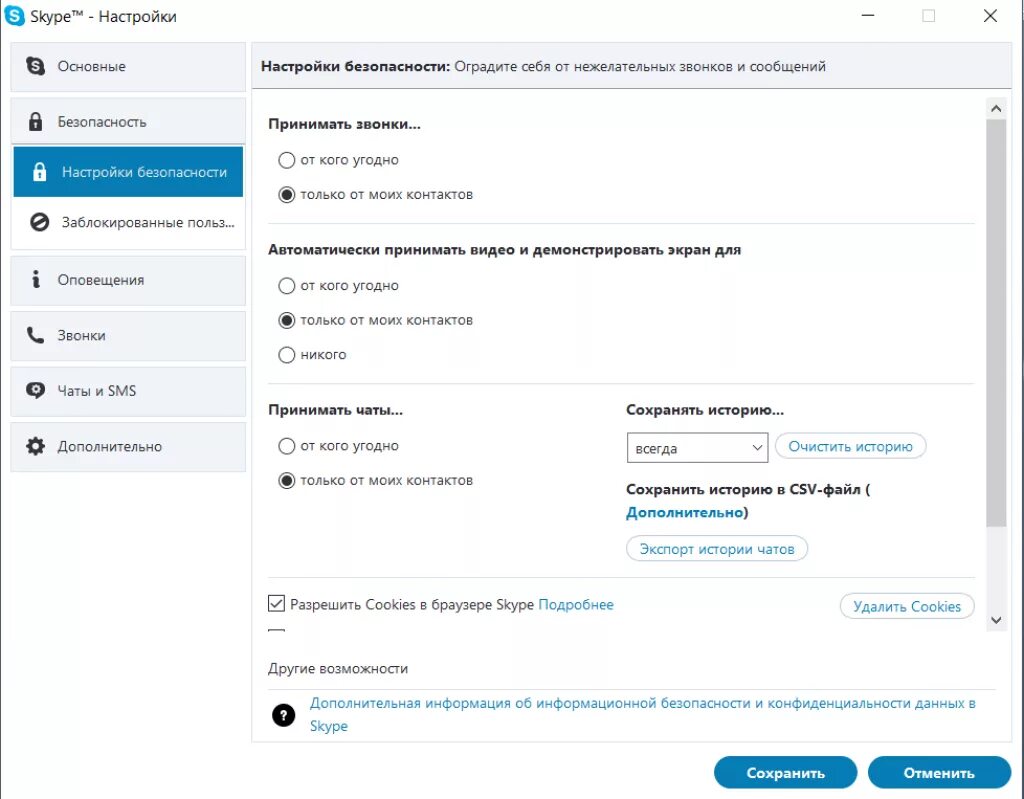Click the scrollbar down arrow
The height and width of the screenshot is (799, 1024).
995,620
